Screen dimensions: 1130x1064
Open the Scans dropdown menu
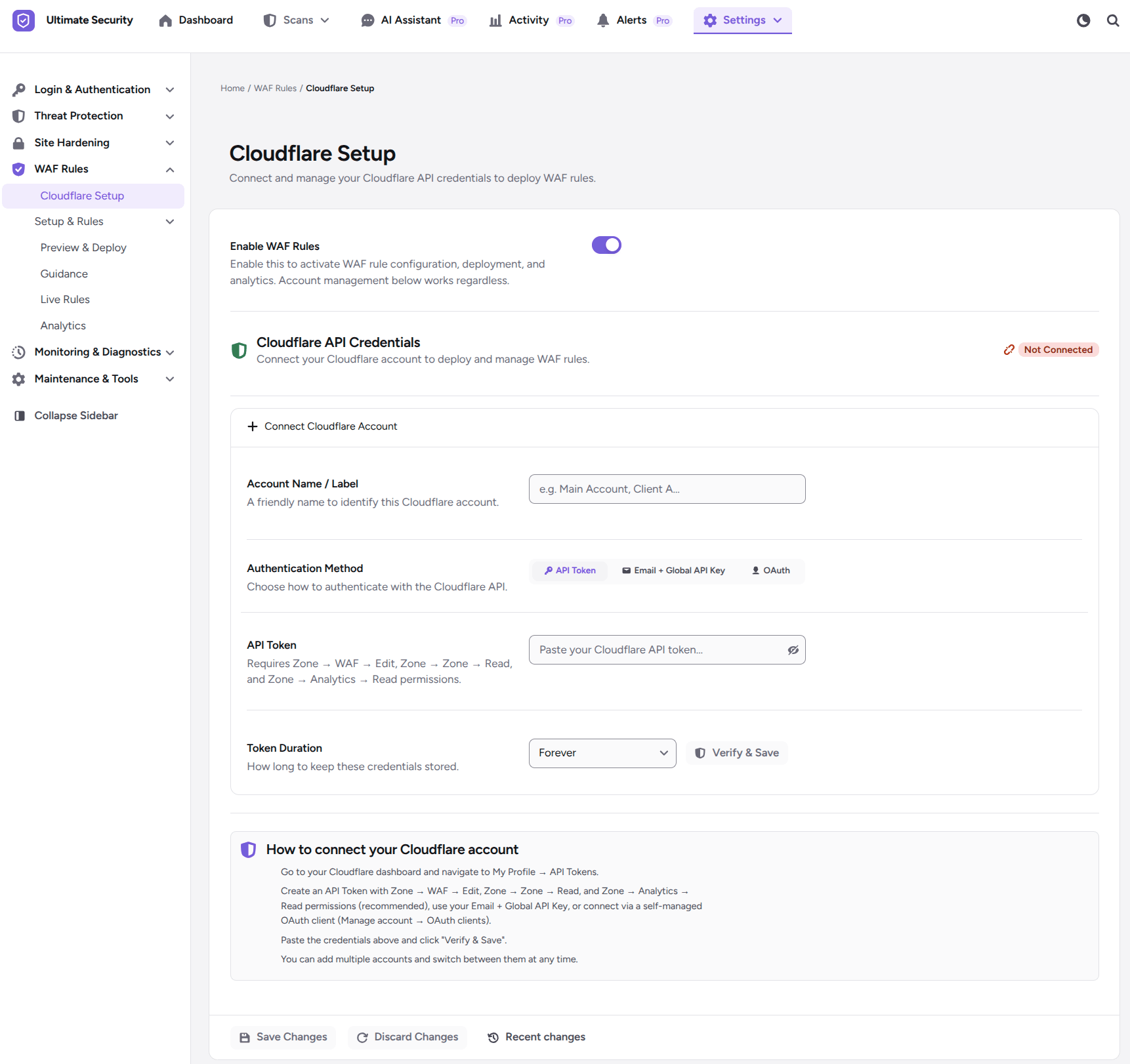296,20
